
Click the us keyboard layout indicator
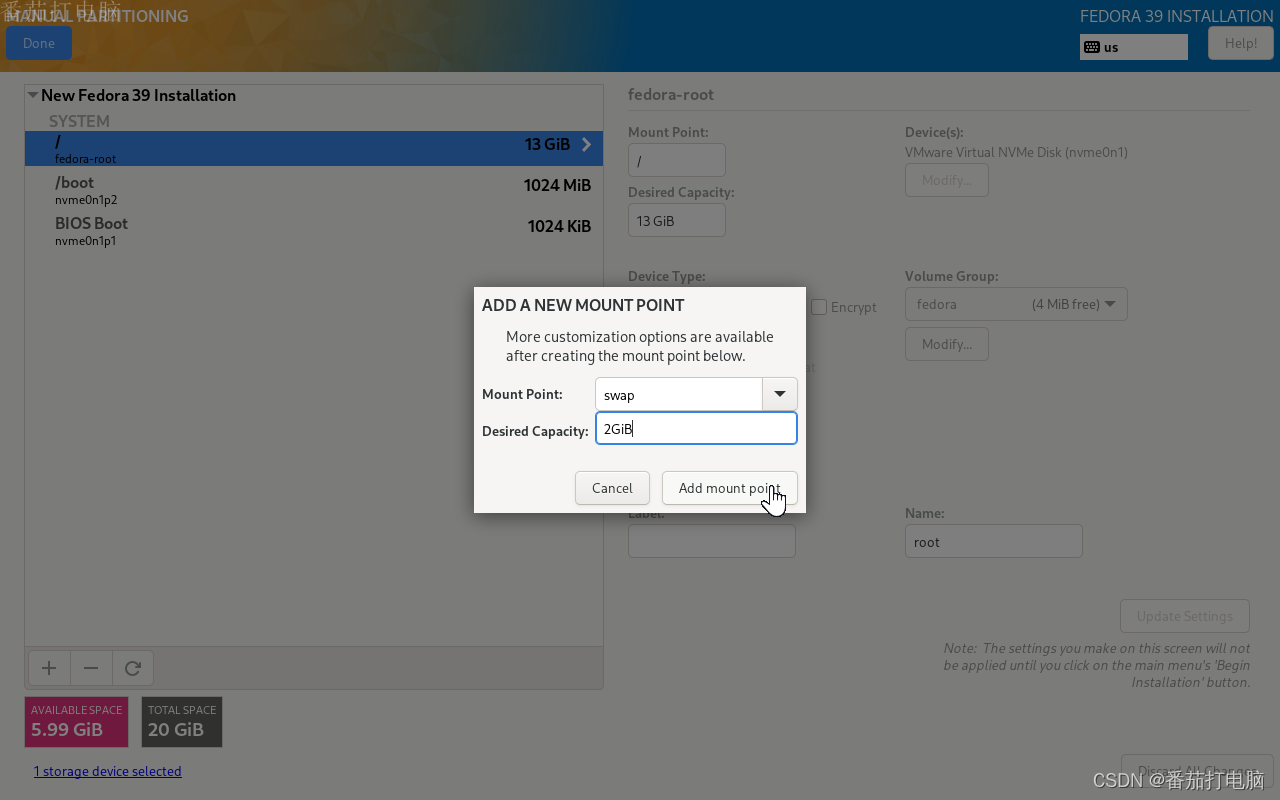pos(1134,47)
